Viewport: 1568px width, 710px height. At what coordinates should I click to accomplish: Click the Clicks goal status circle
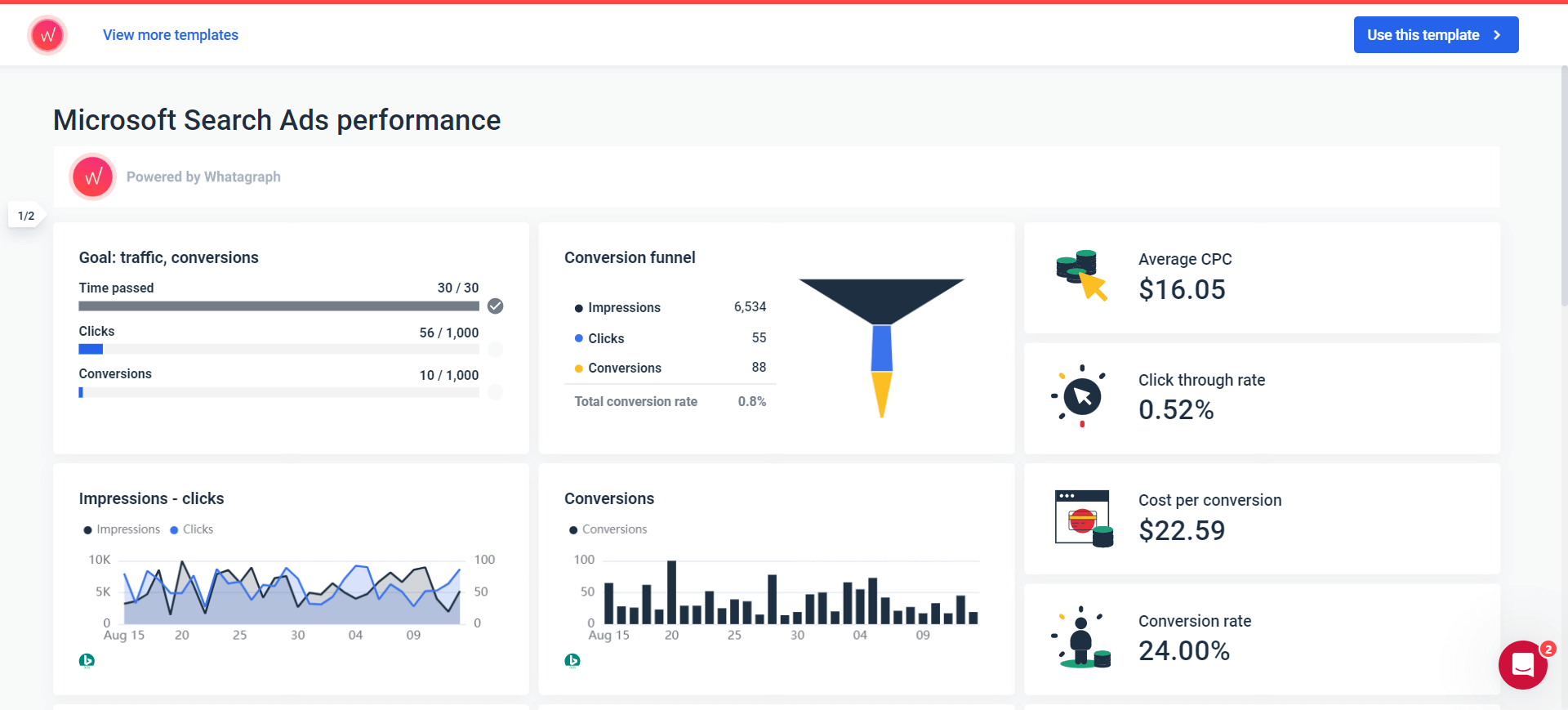[495, 350]
